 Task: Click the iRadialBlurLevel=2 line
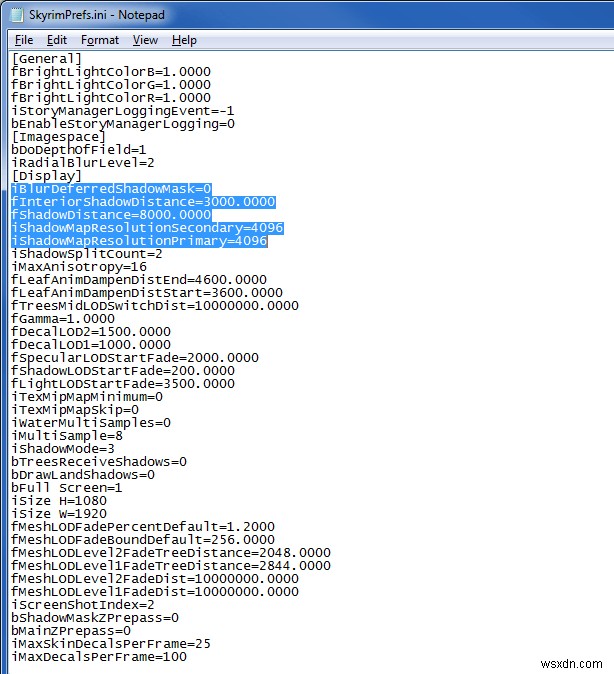83,163
